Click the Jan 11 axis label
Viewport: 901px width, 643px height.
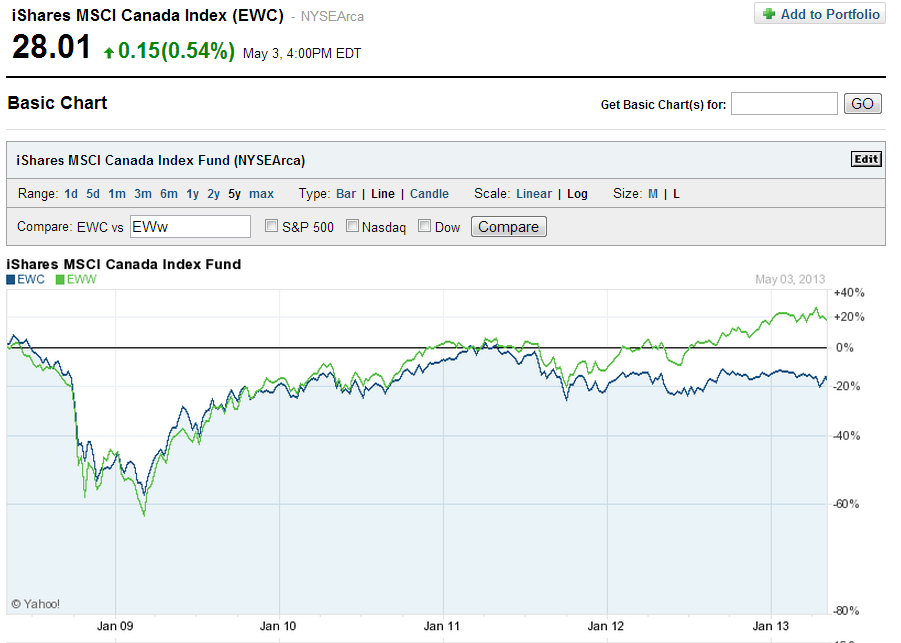(442, 626)
